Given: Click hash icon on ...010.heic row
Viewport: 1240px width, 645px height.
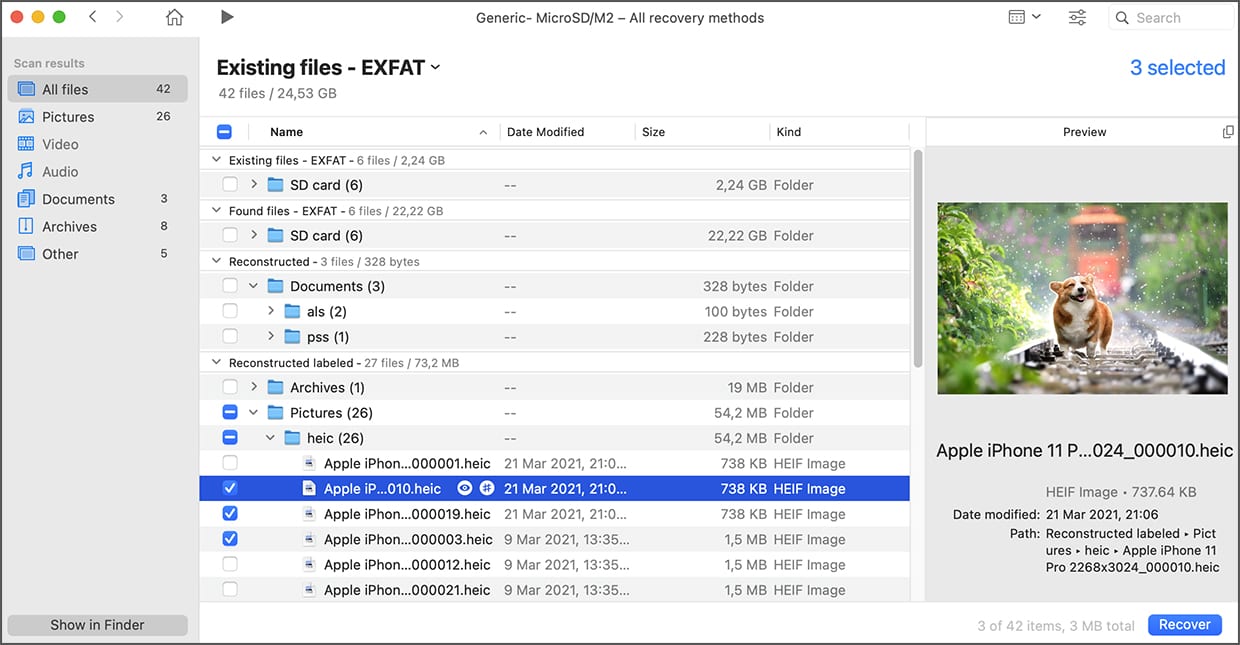Looking at the screenshot, I should (x=487, y=489).
